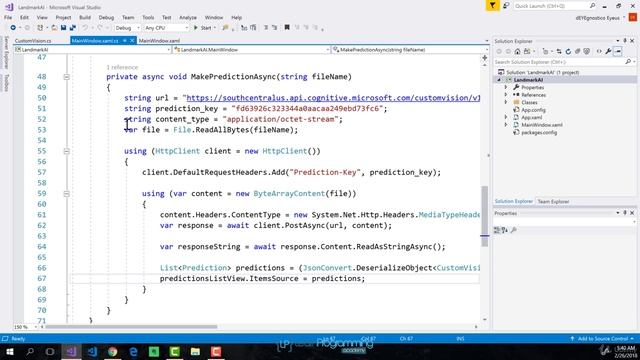Click Sync with Active Document icon
The width and height of the screenshot is (640, 360).
(x=559, y=51)
